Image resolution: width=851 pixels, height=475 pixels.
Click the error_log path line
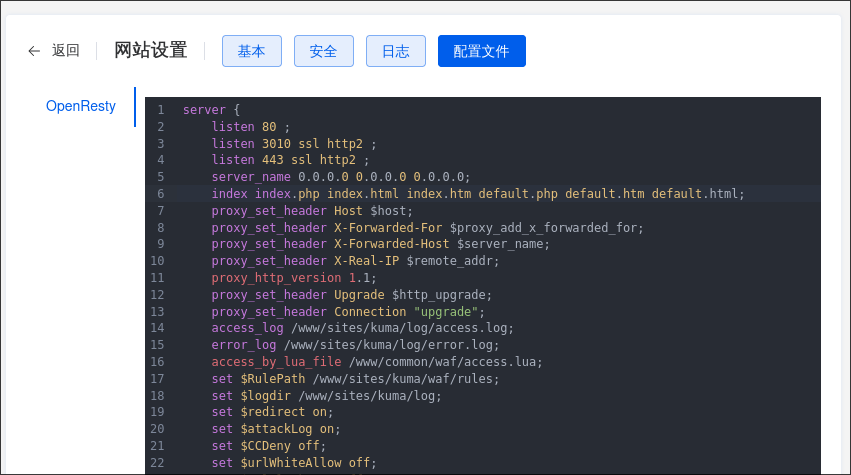tap(355, 345)
